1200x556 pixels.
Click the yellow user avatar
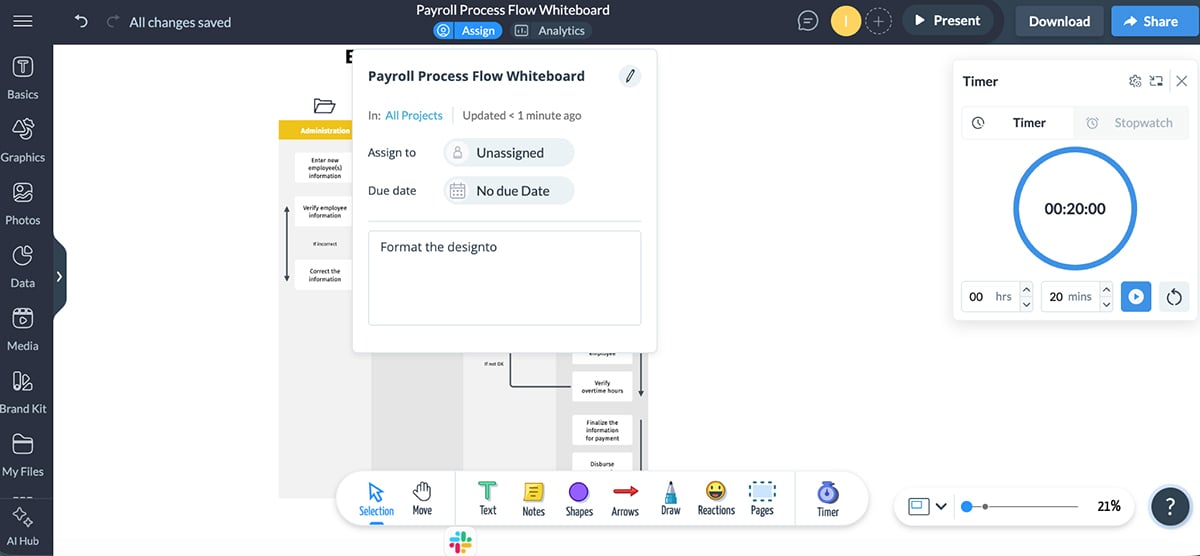pos(846,21)
